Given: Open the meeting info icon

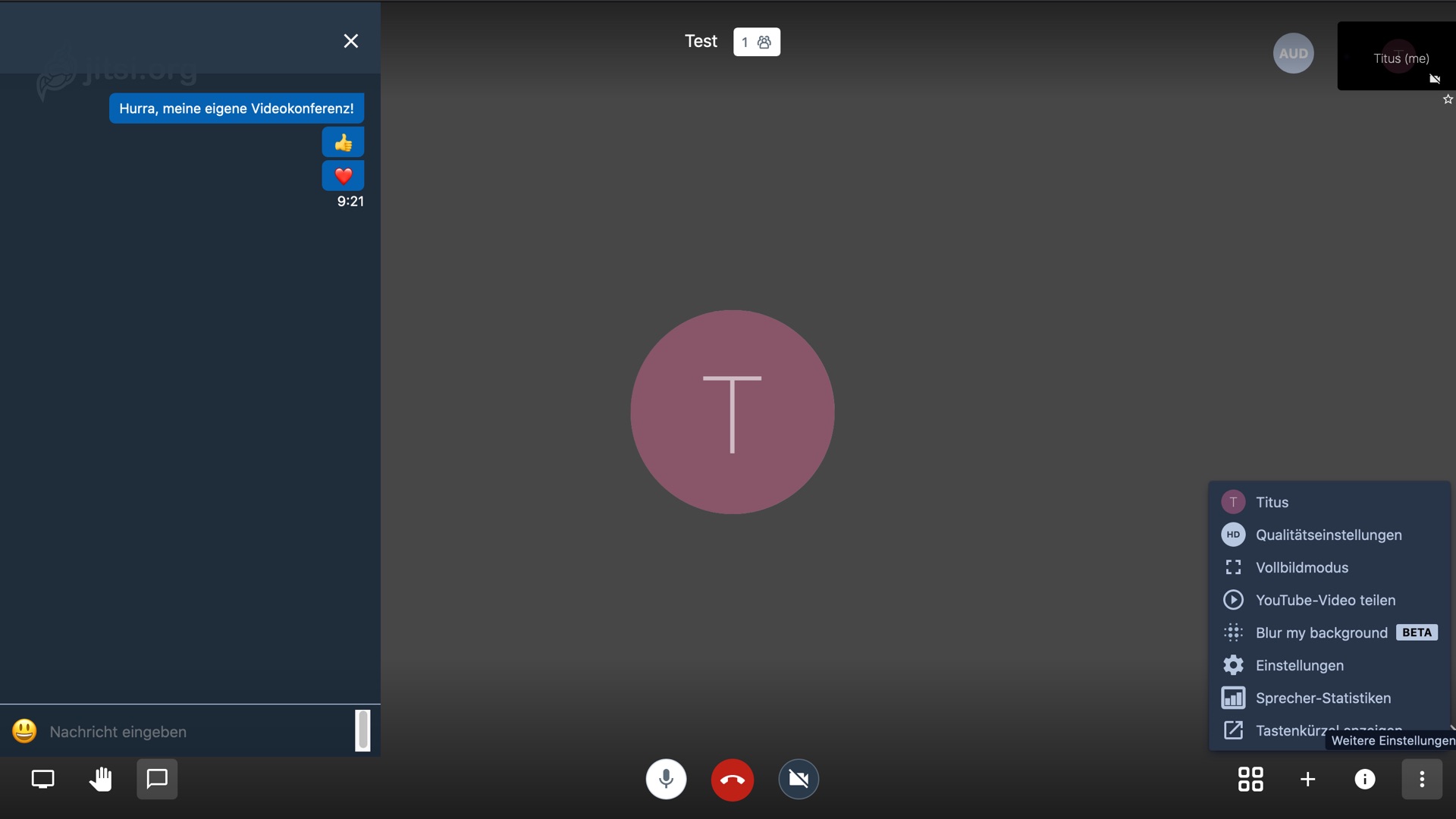Looking at the screenshot, I should [1364, 780].
